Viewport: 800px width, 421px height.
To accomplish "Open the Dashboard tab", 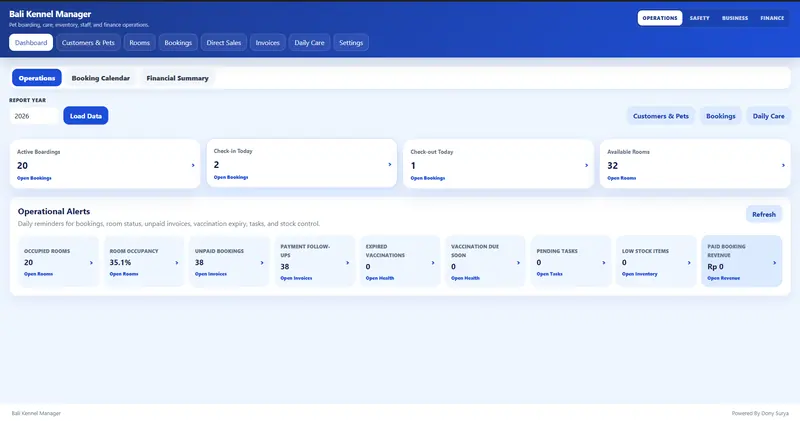I will point(31,43).
